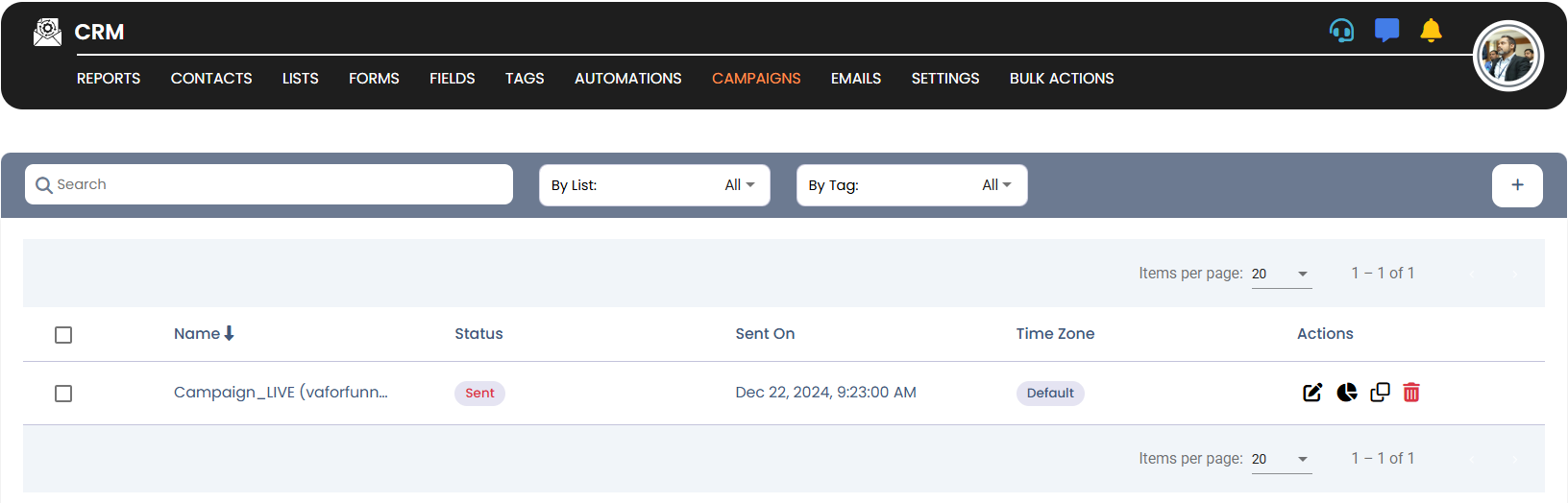The image size is (1568, 503).
Task: Open the Campaign_LIVE campaign name link
Action: pyautogui.click(x=281, y=393)
